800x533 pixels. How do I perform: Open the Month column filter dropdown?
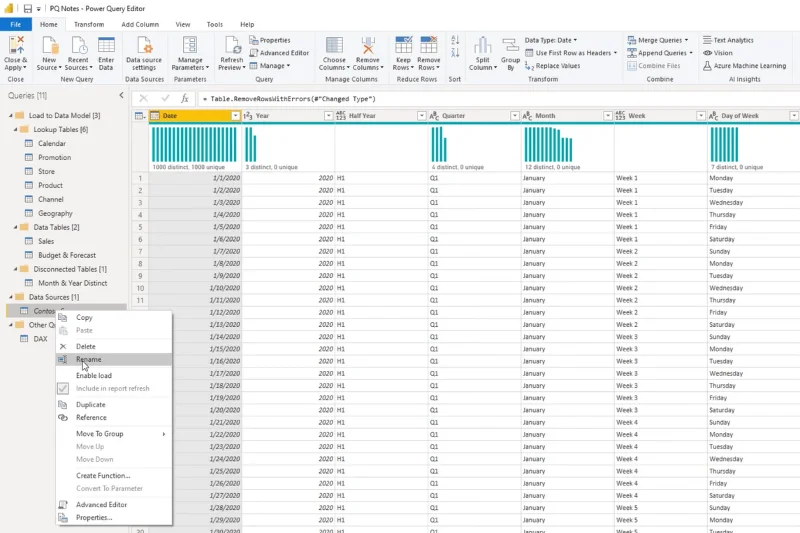click(608, 116)
